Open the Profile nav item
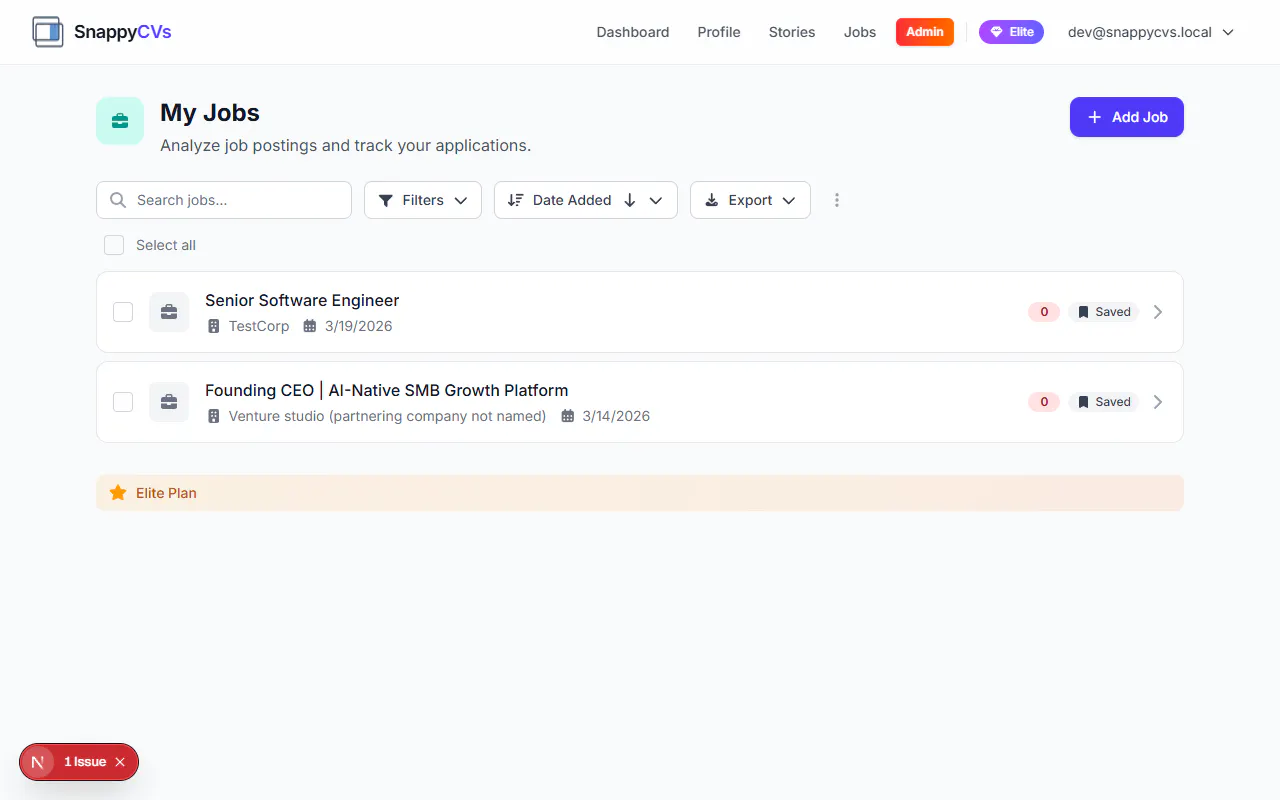 719,32
